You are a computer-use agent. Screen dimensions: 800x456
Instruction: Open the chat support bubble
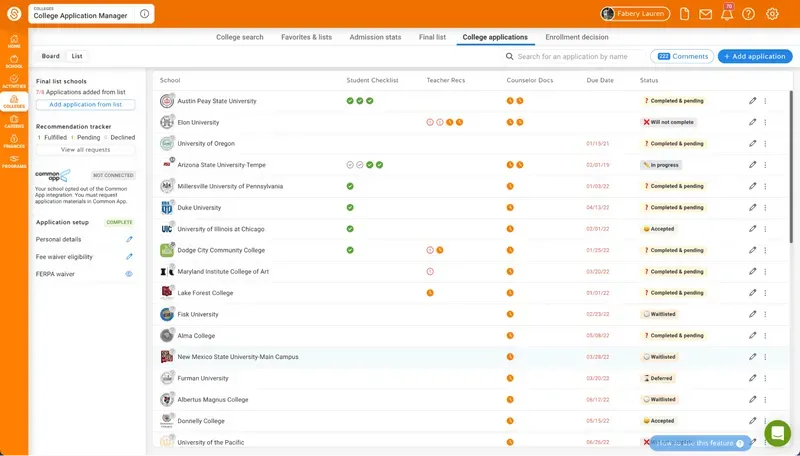click(777, 433)
